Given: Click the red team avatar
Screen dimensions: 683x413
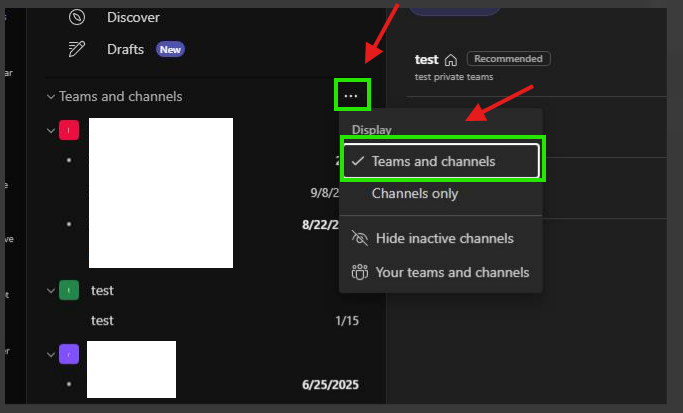Looking at the screenshot, I should 69,130.
